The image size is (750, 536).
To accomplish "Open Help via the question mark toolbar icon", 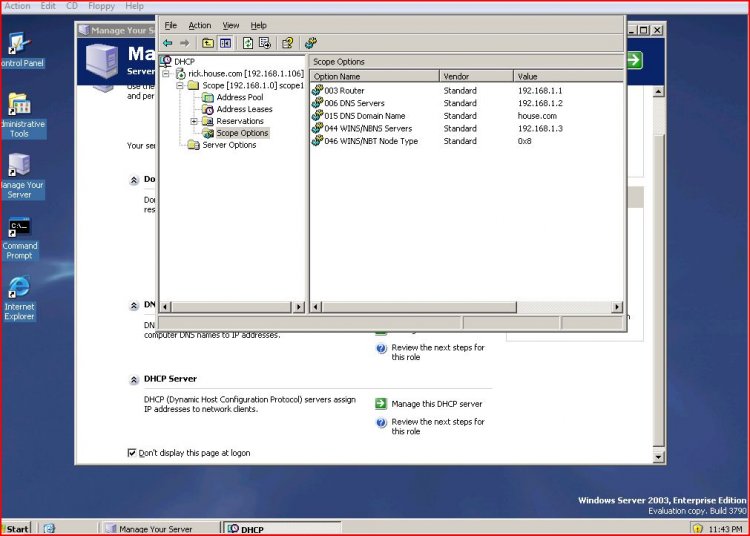I will 287,43.
